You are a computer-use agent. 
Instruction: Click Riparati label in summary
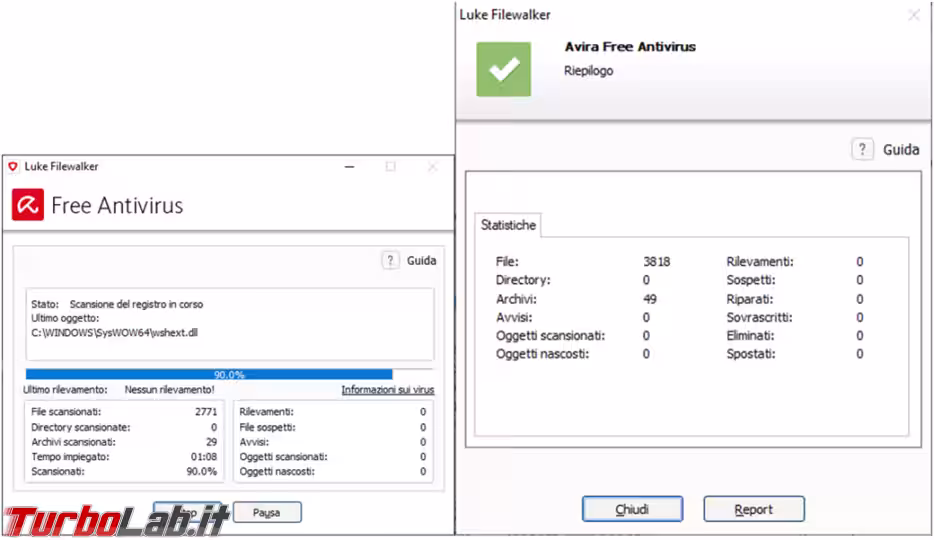749,299
